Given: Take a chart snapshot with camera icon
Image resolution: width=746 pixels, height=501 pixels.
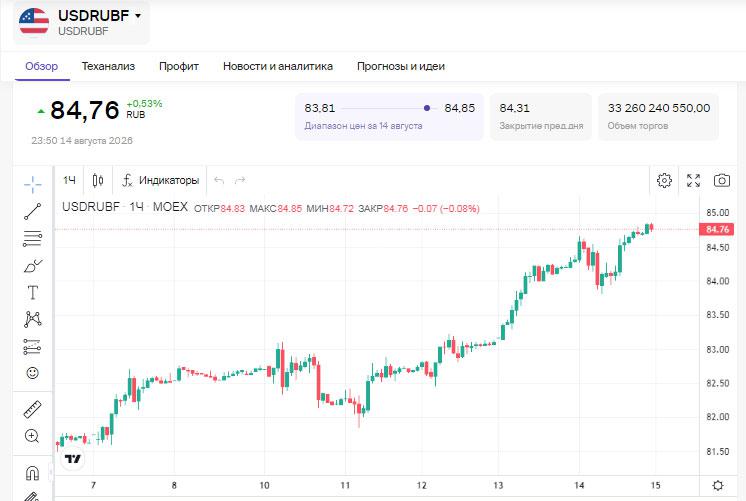Looking at the screenshot, I should pos(722,180).
